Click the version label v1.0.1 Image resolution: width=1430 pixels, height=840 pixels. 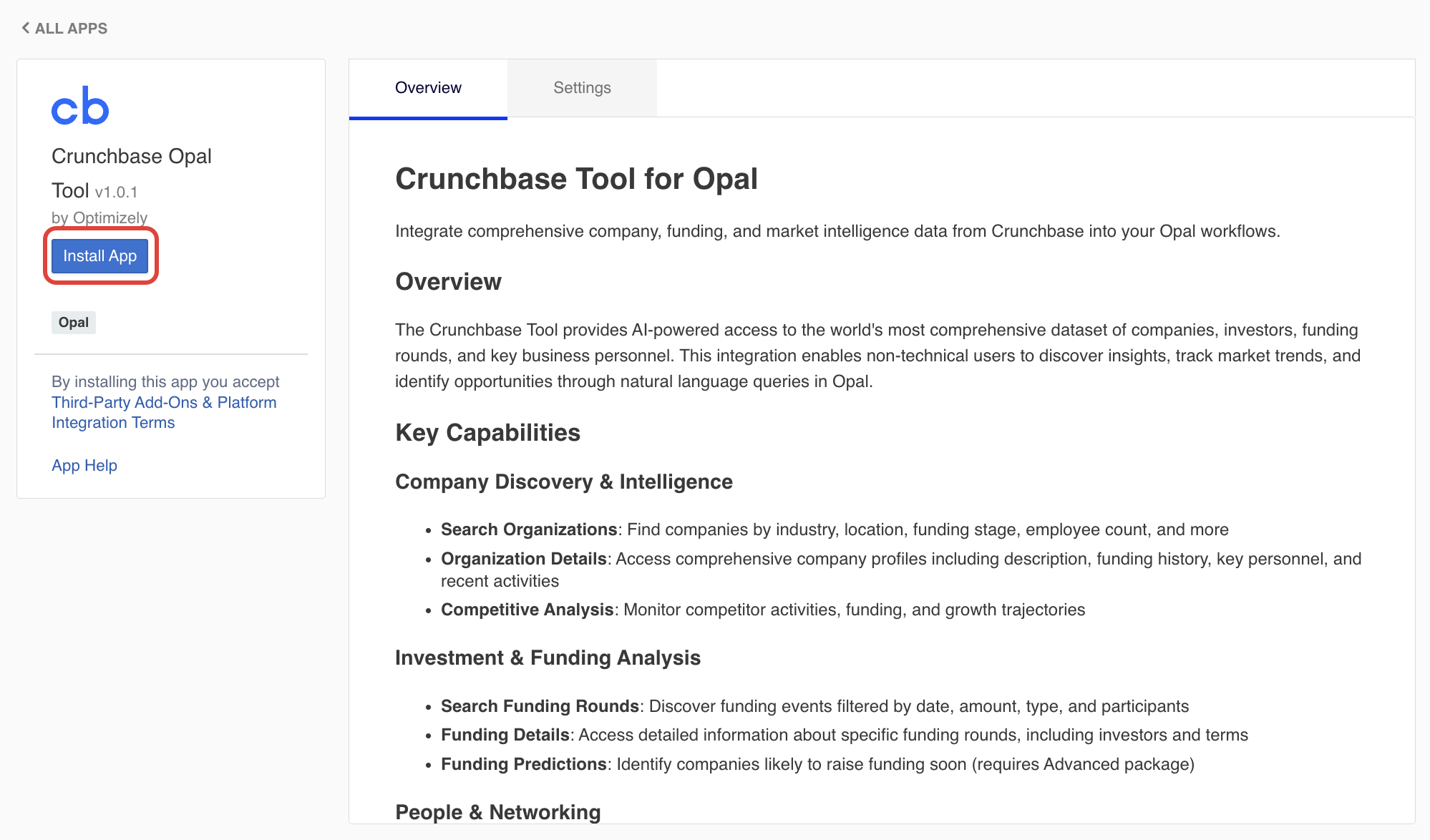(x=117, y=192)
